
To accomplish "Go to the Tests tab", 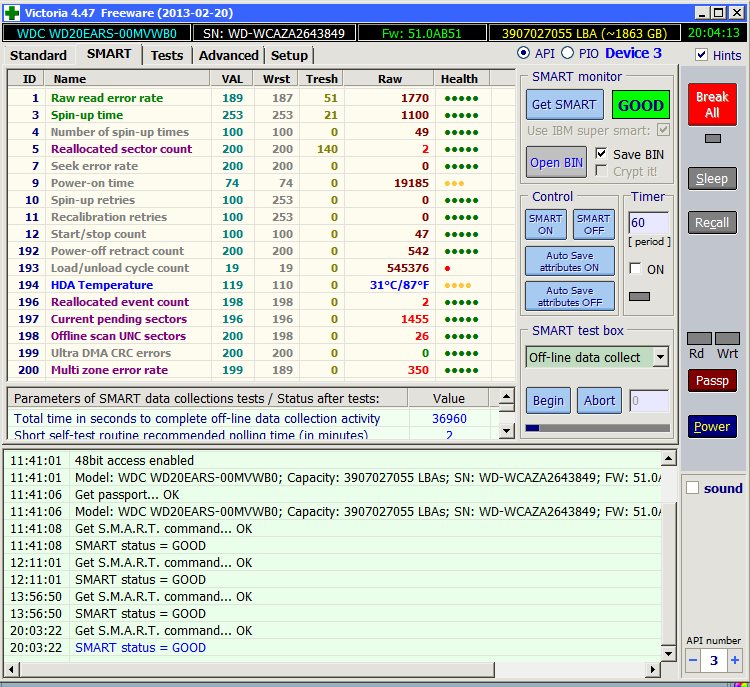I will point(167,55).
